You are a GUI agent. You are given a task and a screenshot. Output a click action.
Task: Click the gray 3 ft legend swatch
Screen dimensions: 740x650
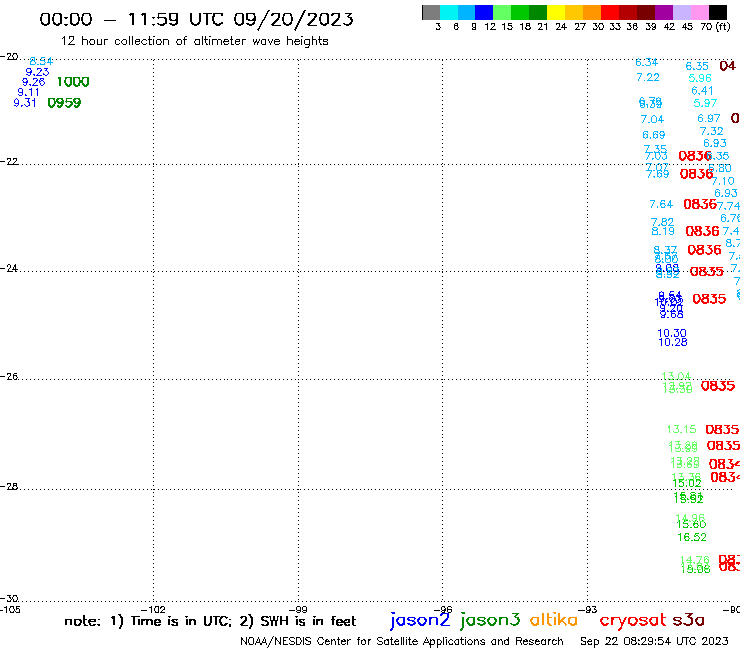coord(431,12)
